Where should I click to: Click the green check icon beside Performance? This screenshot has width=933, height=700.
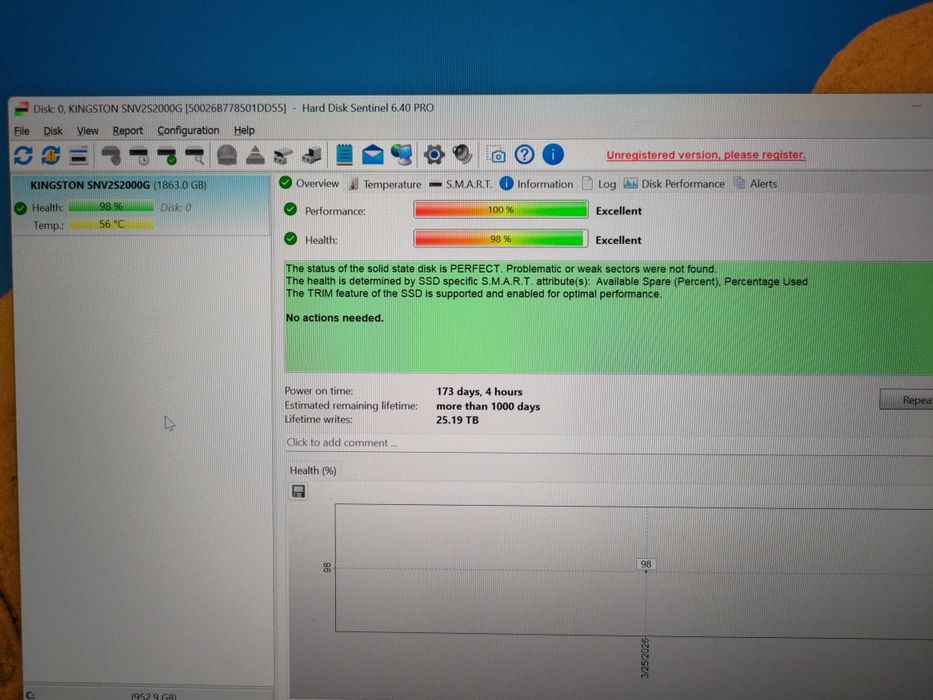point(290,210)
